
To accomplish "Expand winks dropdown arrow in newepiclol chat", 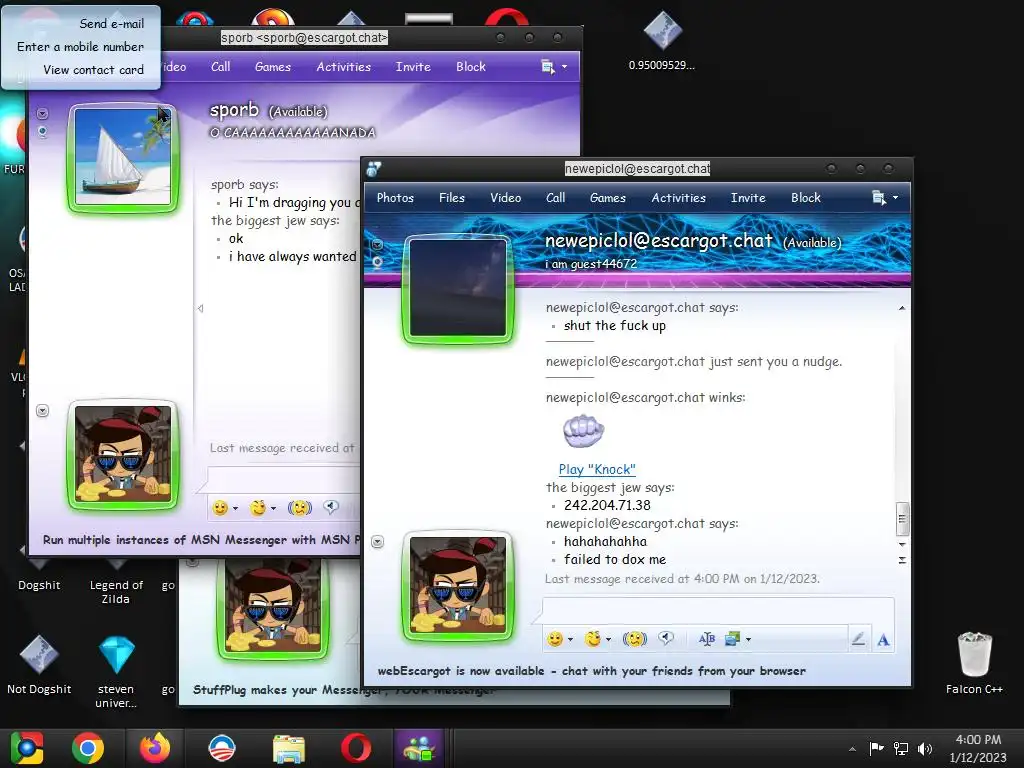I will point(608,639).
